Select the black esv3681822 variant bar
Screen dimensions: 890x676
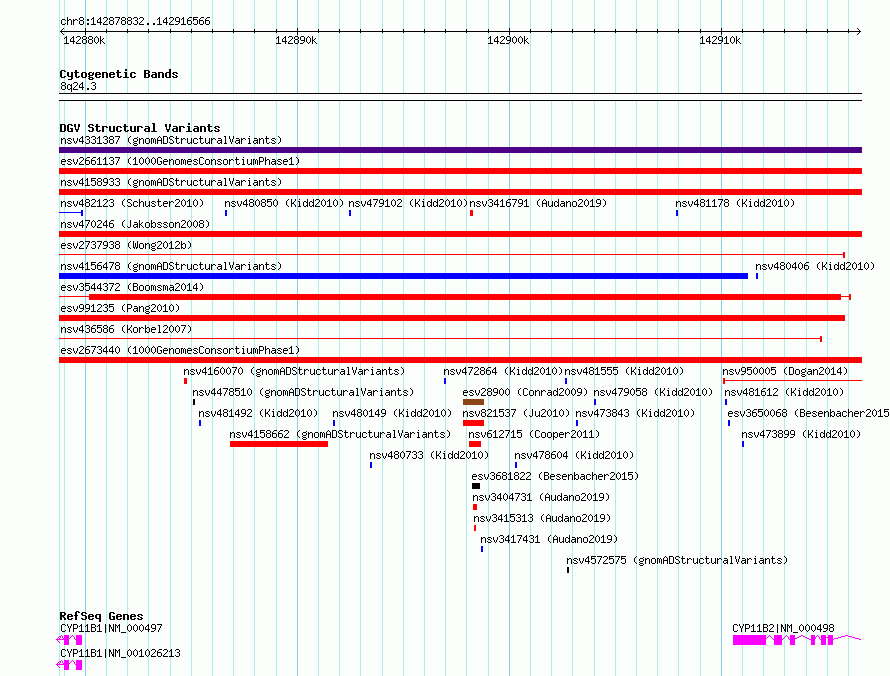tap(476, 486)
